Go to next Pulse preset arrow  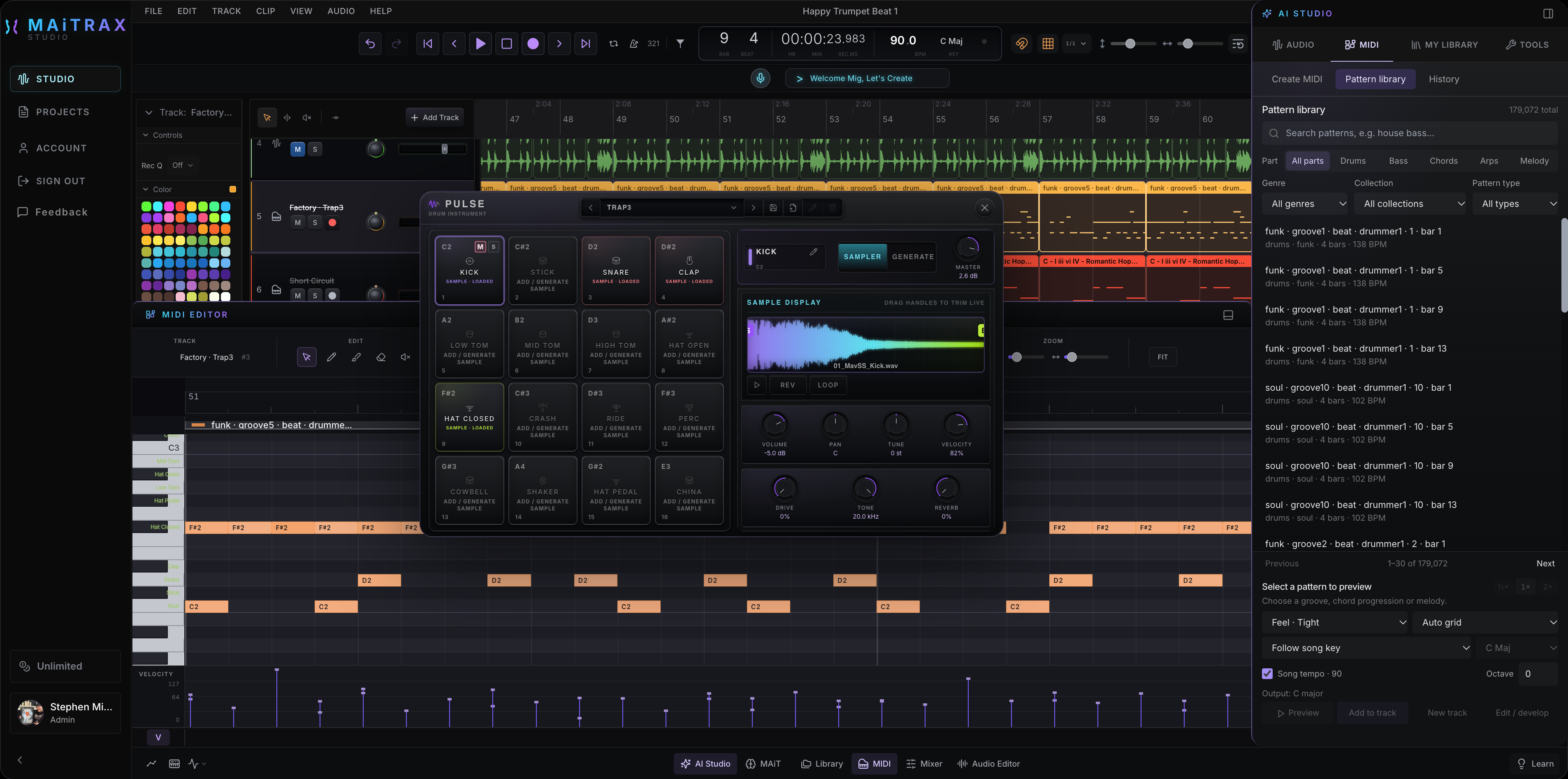(x=754, y=208)
